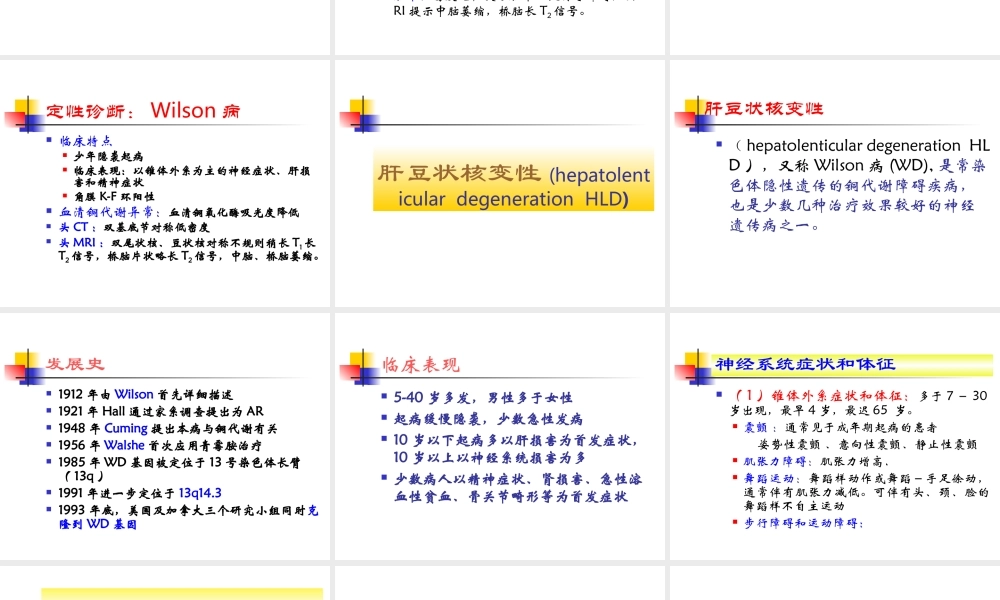Select the 发展史 slide thumbnail
The height and width of the screenshot is (600, 1000).
point(165,437)
